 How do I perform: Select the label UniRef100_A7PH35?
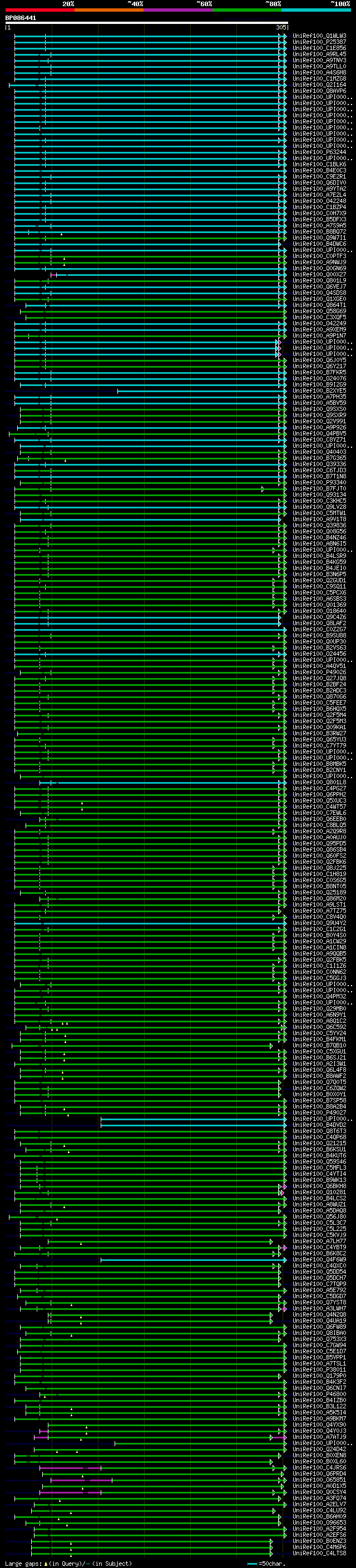point(319,397)
